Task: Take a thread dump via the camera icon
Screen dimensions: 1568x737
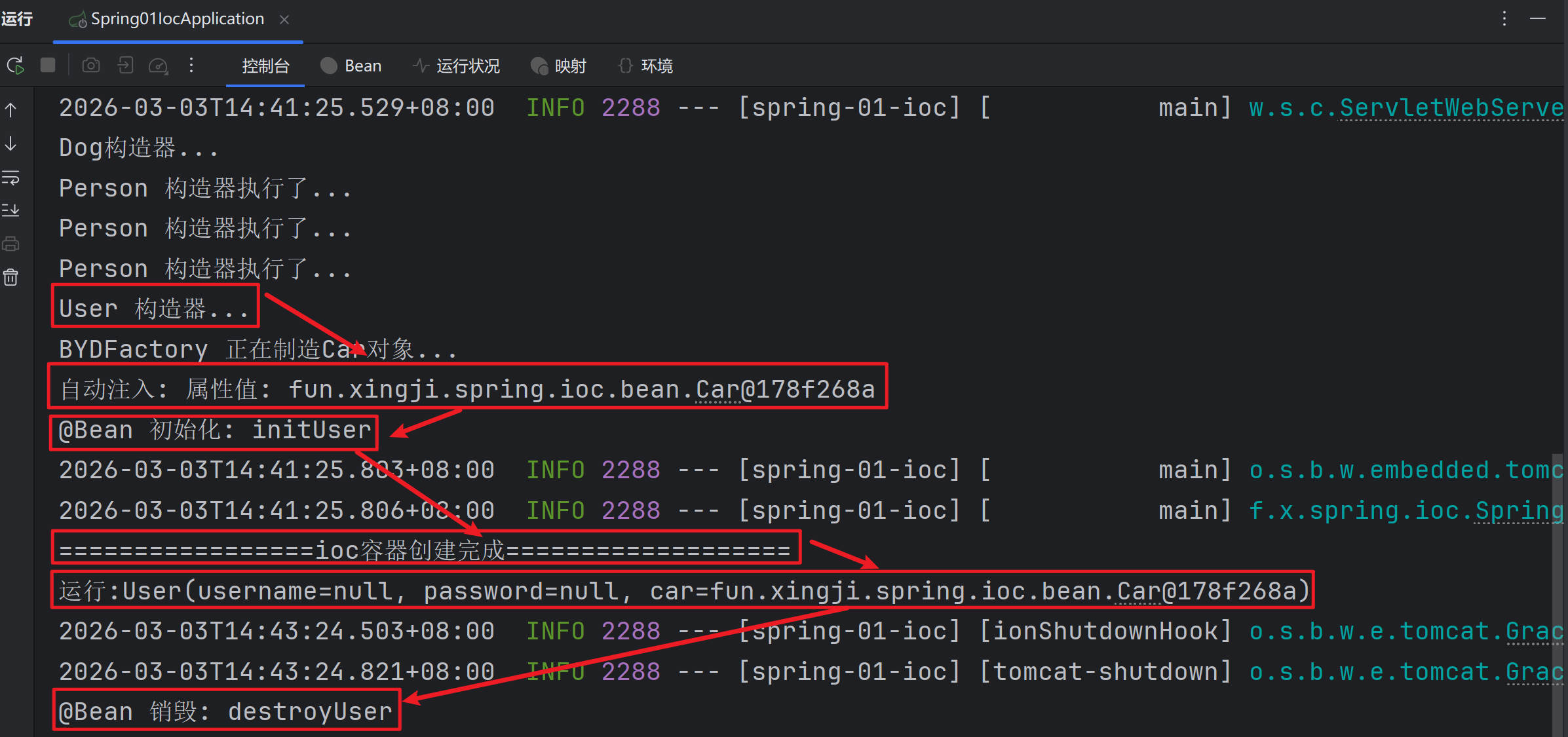Action: point(91,66)
